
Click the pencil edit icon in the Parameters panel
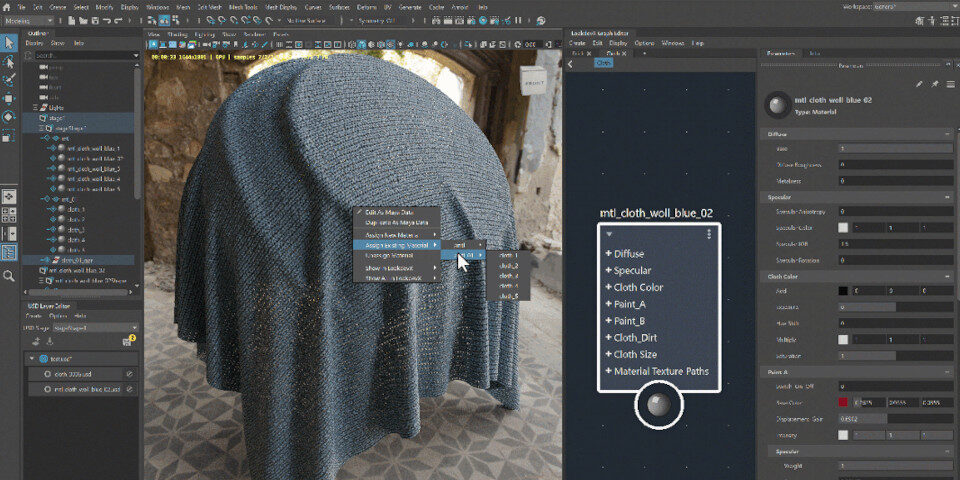[x=919, y=85]
